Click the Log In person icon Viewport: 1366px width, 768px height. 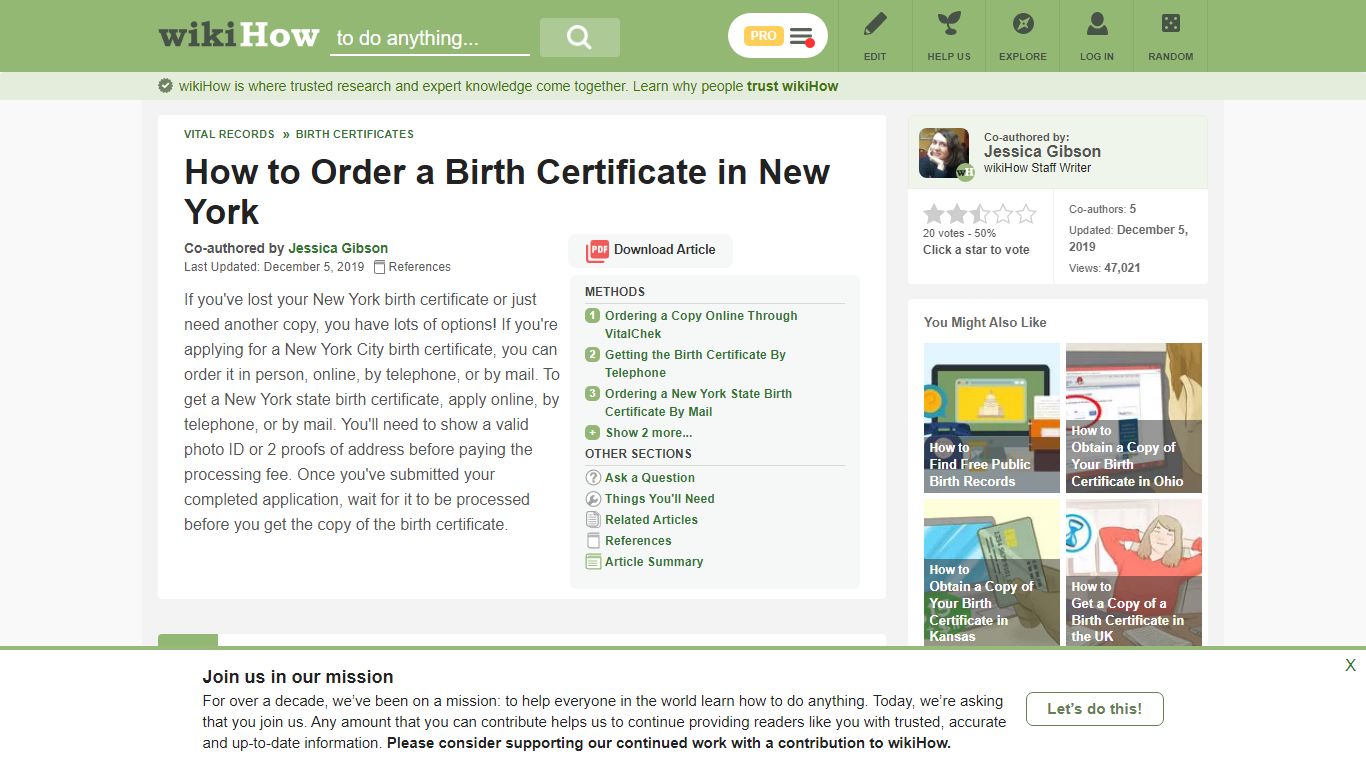[1097, 23]
